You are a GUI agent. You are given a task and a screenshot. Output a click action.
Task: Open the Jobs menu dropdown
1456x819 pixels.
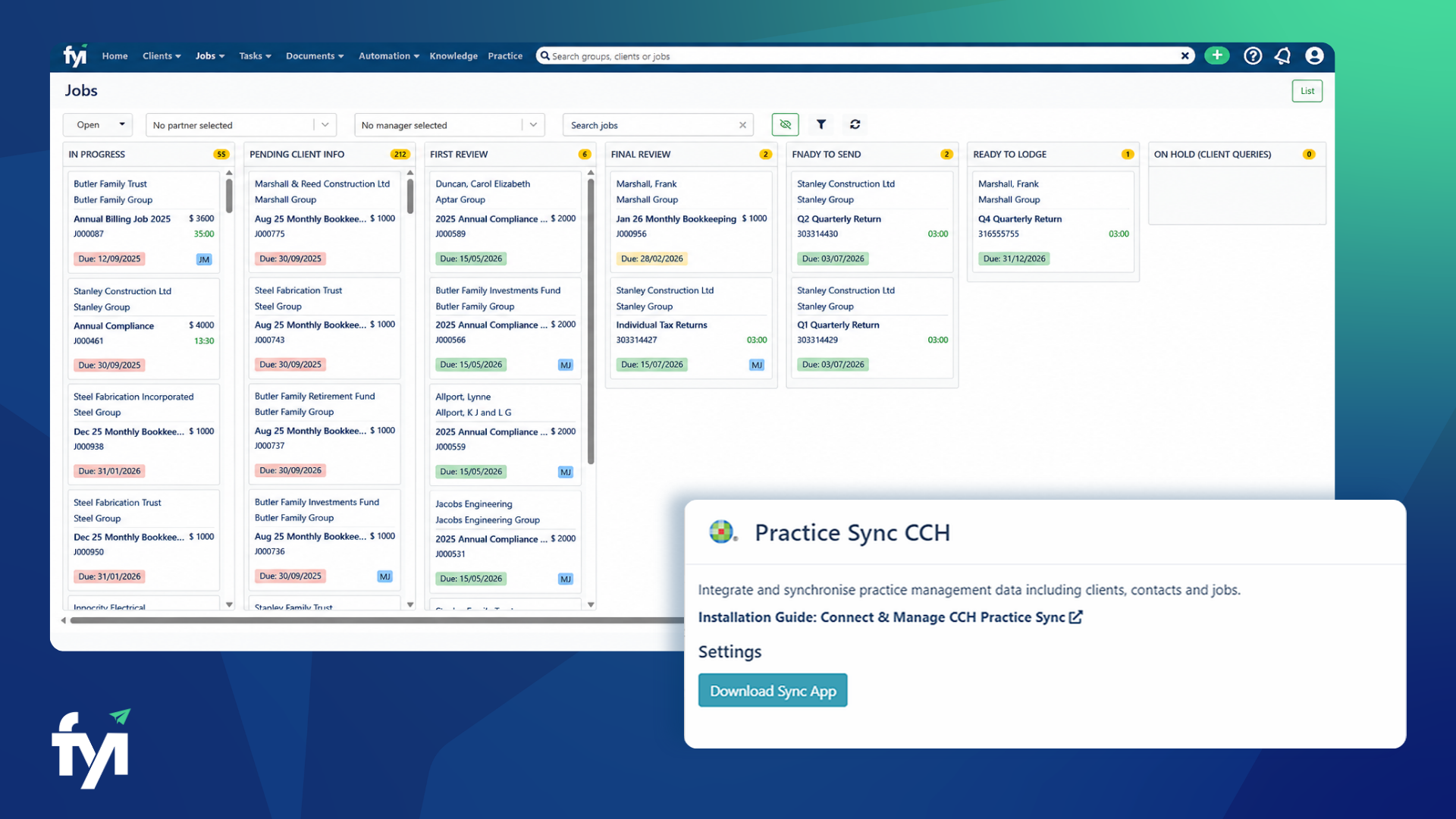(210, 56)
